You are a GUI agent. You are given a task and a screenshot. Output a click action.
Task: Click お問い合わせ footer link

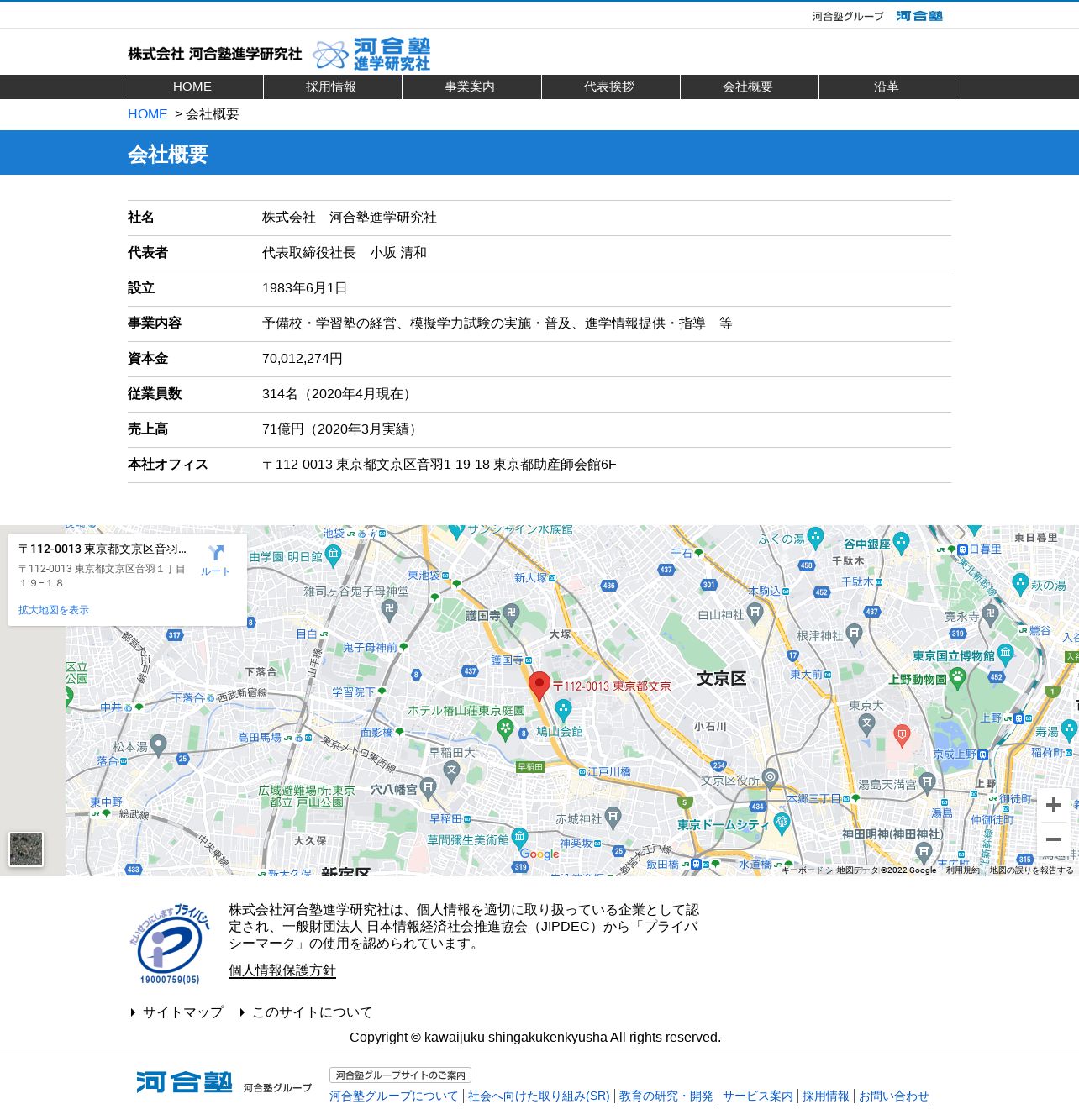point(894,1096)
